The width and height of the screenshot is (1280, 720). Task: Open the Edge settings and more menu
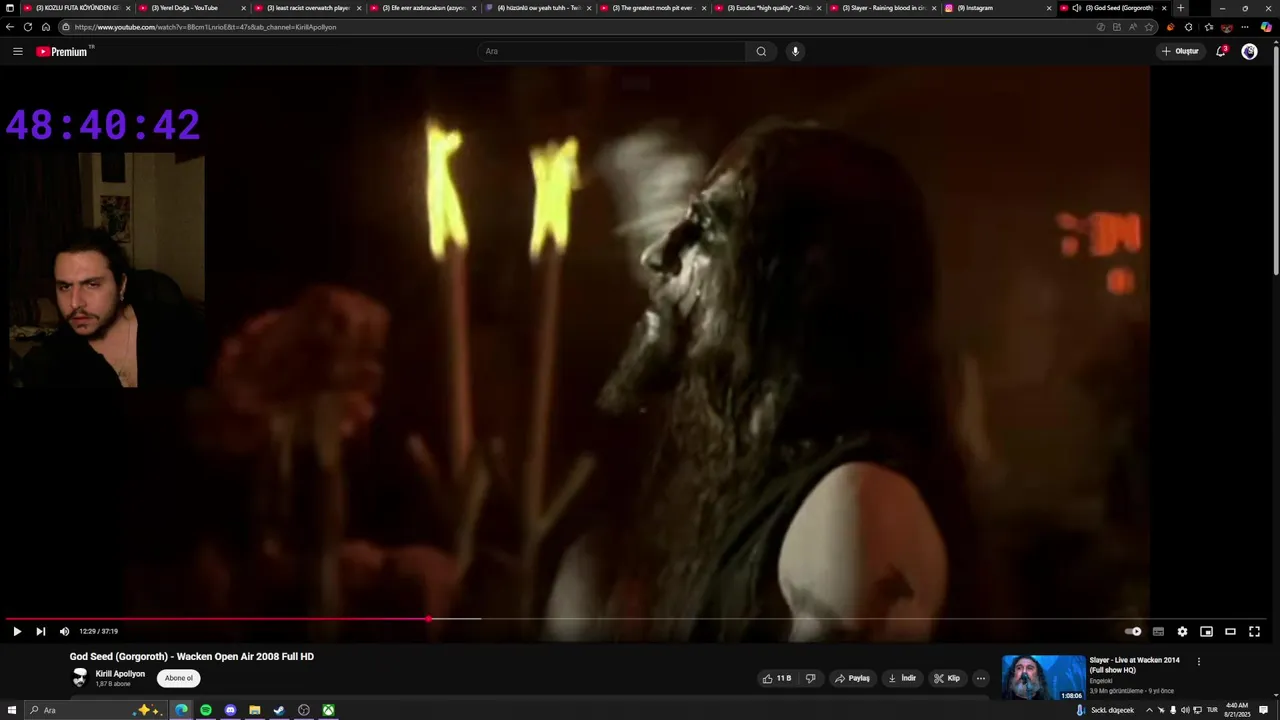1245,27
